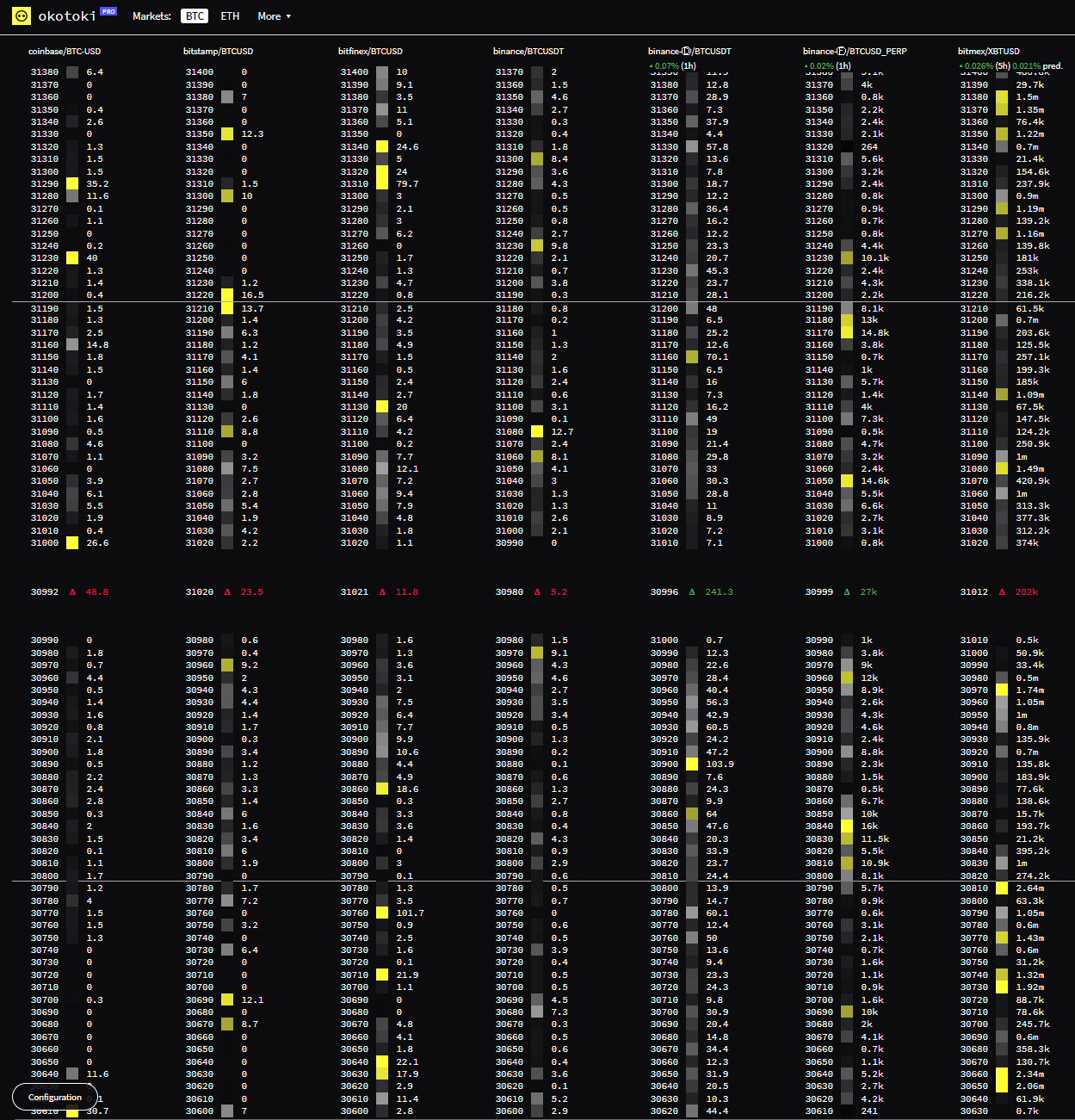Click the red delta icon beside 202k
This screenshot has height=1120, width=1075.
pyautogui.click(x=1002, y=592)
